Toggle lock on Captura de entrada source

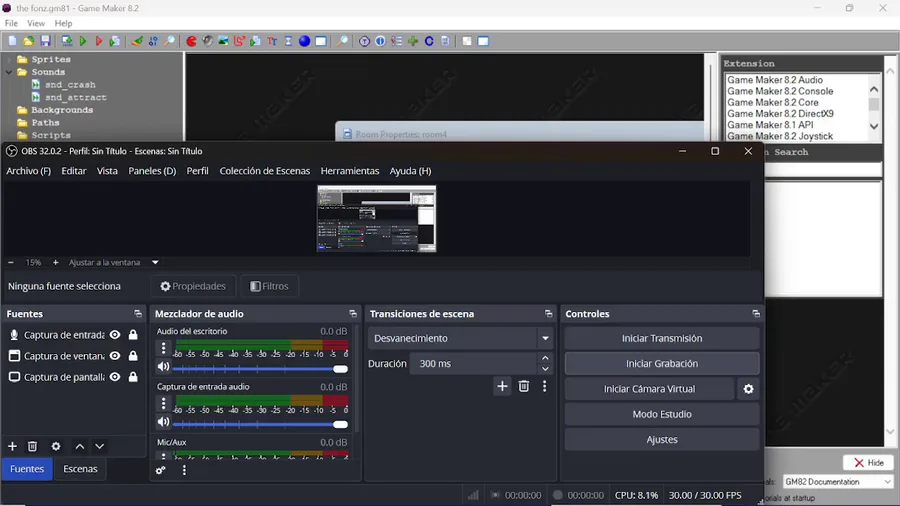click(133, 335)
